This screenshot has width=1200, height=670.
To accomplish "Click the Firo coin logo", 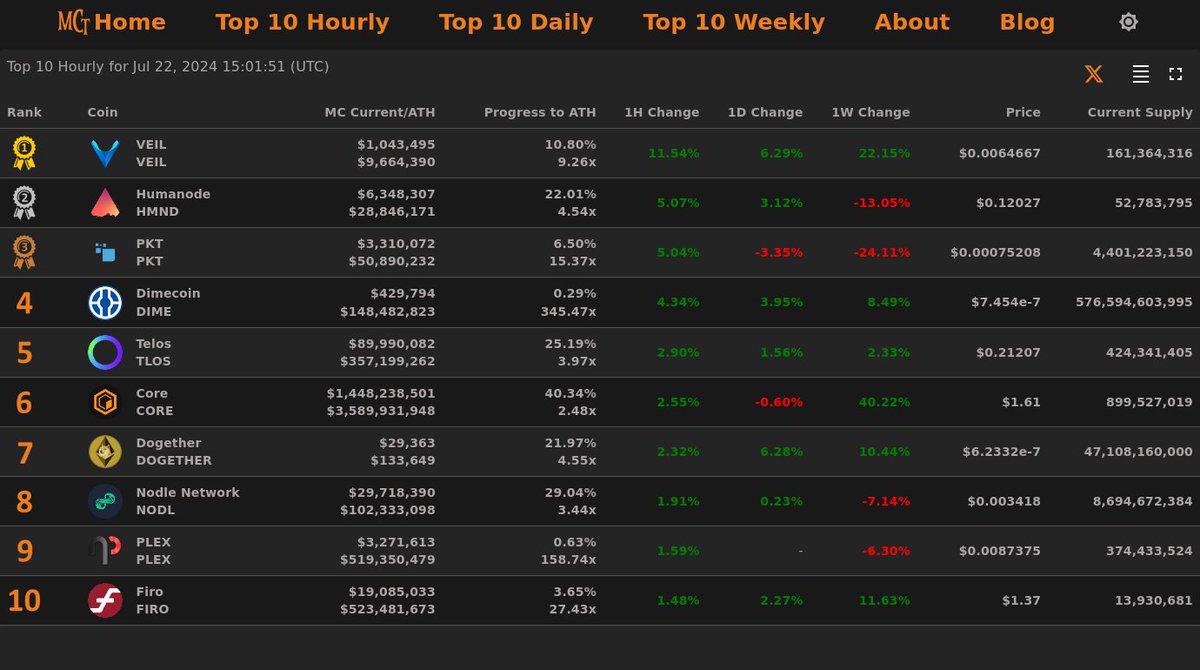I will click(105, 600).
